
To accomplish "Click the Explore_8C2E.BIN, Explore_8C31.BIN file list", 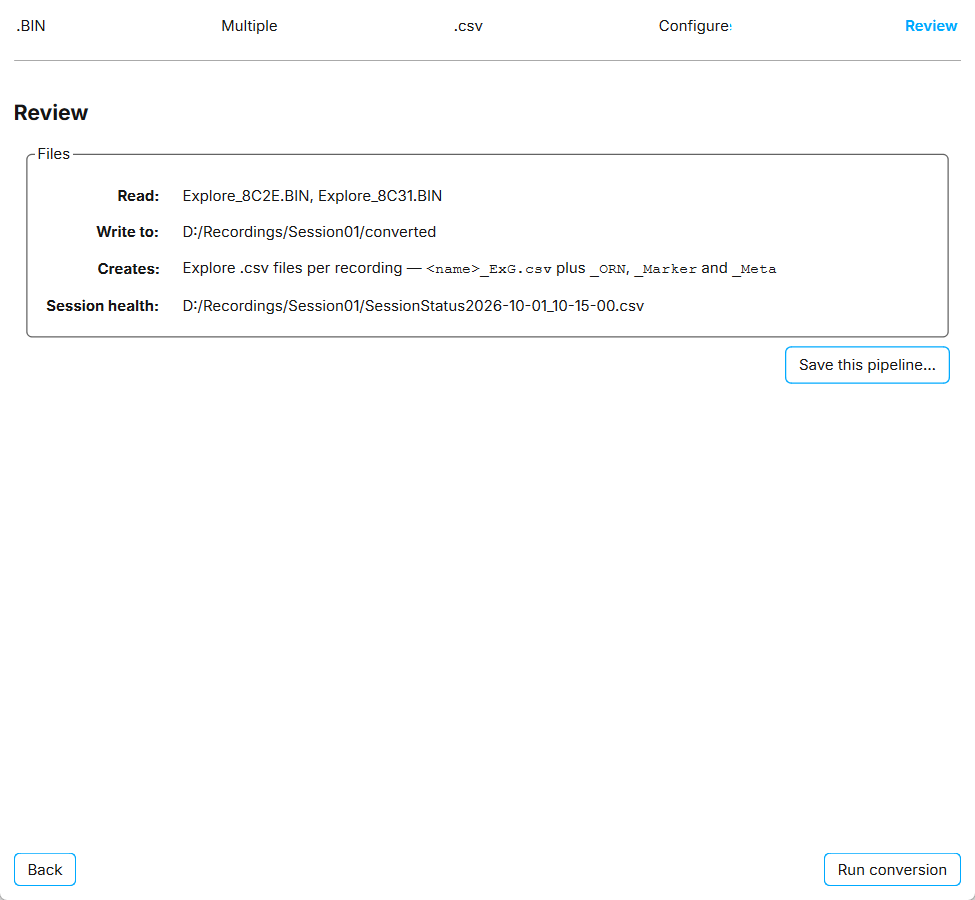I will point(312,196).
